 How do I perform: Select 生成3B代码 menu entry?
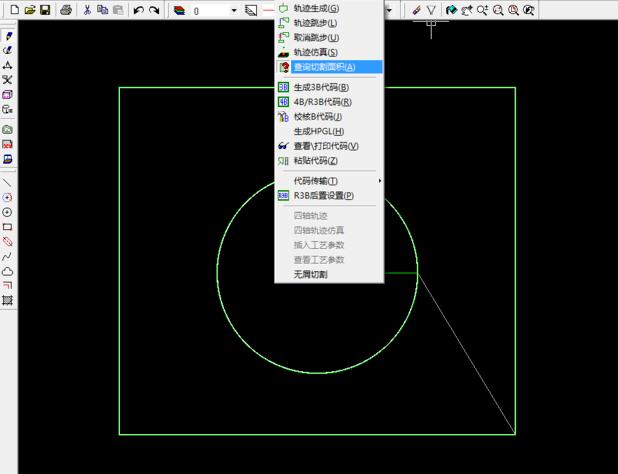[321, 87]
